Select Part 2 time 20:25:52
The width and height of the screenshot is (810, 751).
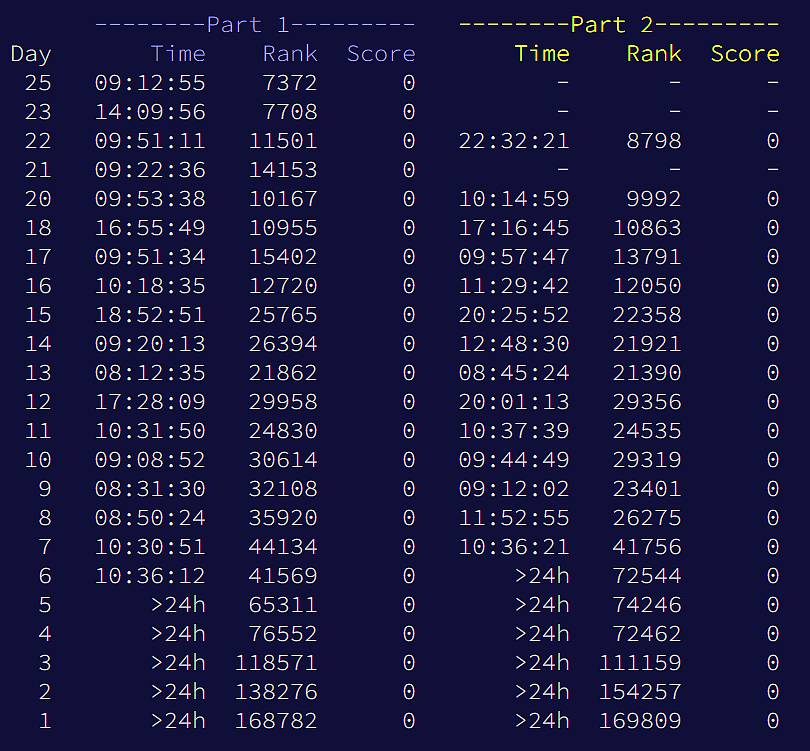514,315
